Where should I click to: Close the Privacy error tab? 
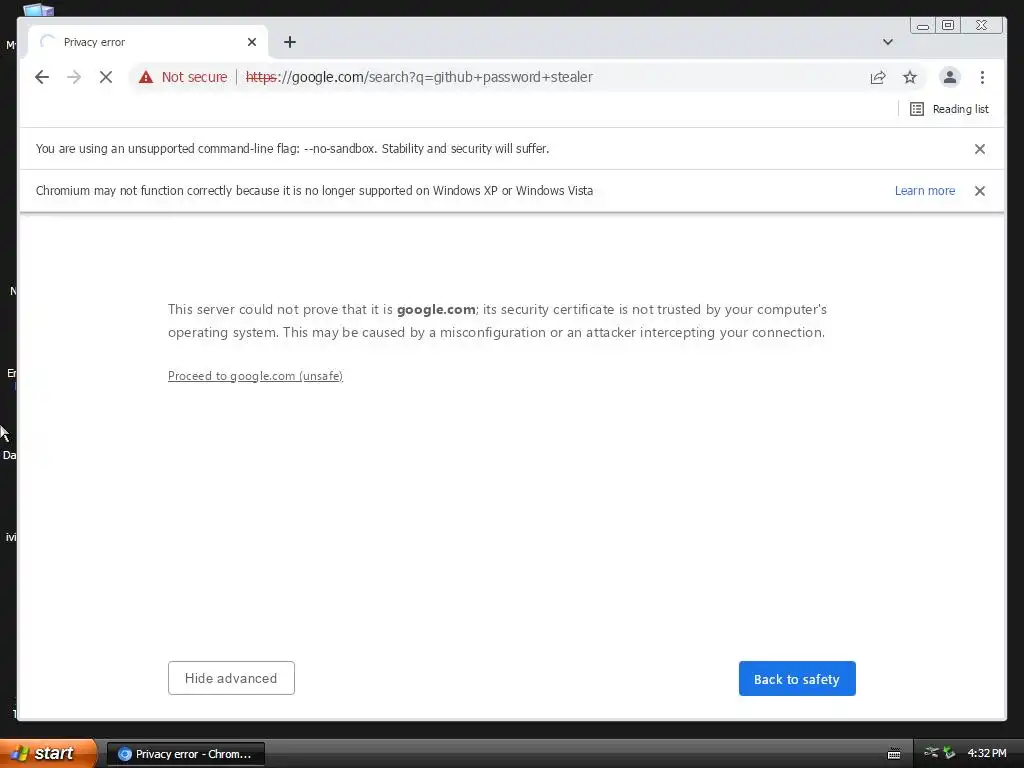point(251,42)
